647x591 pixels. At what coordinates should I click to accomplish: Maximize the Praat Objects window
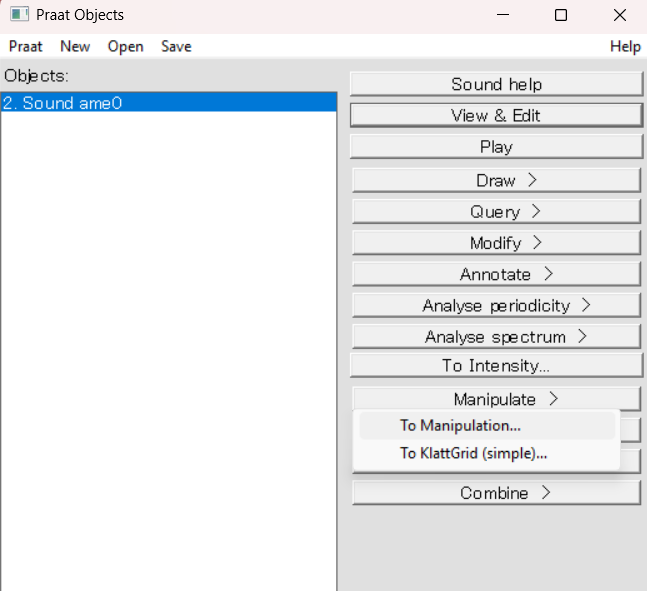[x=561, y=15]
